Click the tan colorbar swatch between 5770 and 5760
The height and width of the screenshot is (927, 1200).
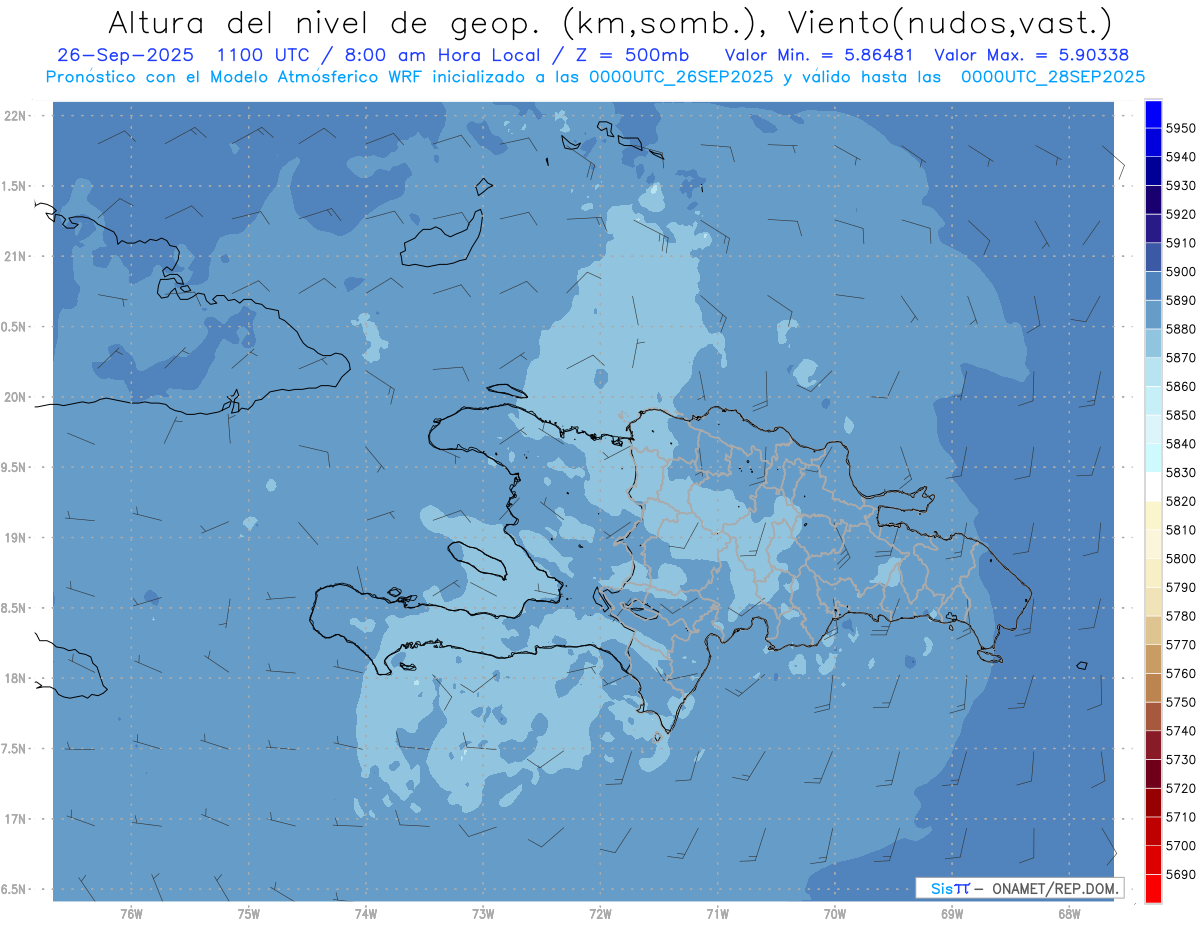(1153, 659)
